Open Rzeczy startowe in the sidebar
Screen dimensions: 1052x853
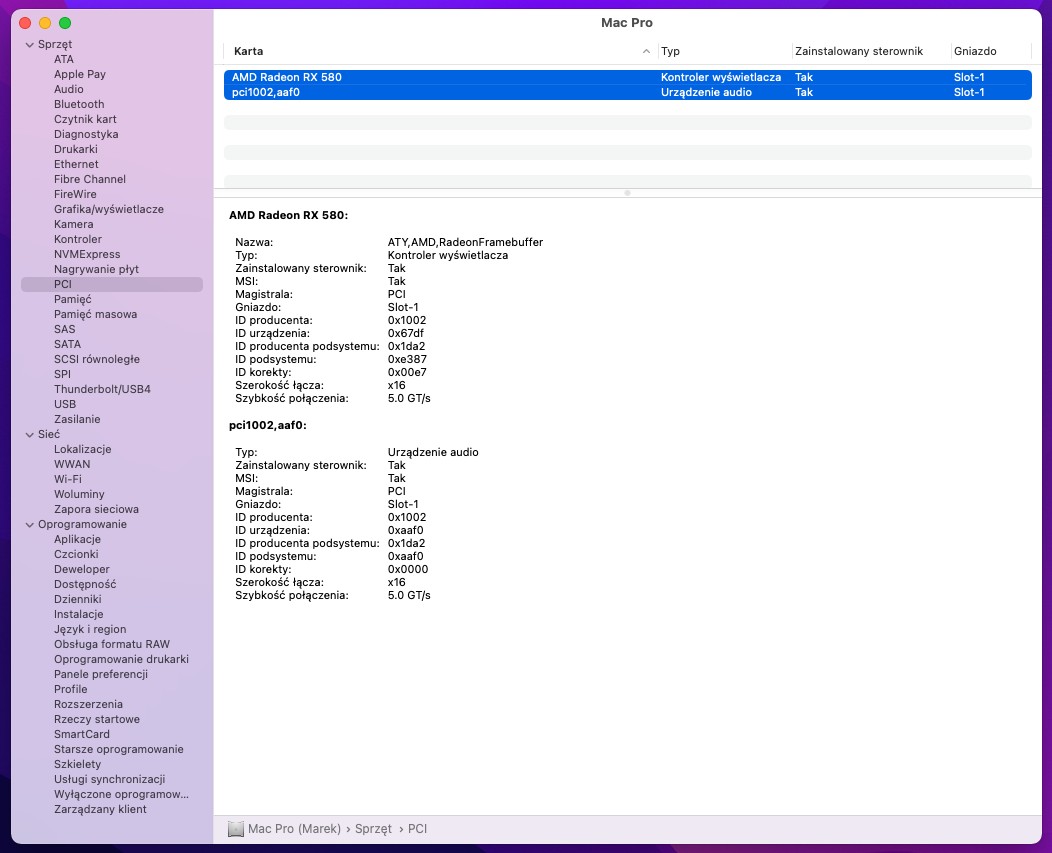(x=97, y=719)
